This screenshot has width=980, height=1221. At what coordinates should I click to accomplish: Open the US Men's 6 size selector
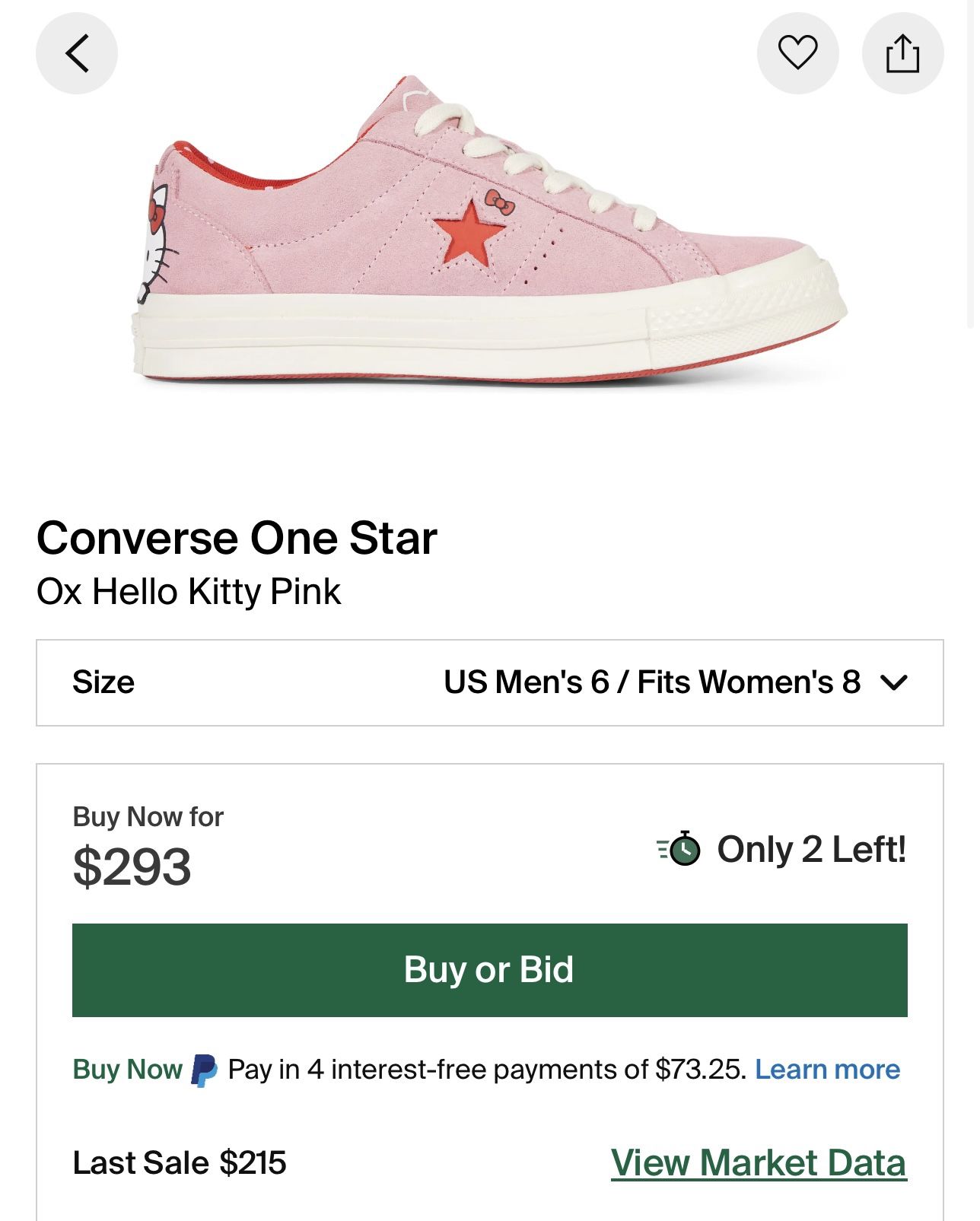(x=651, y=682)
